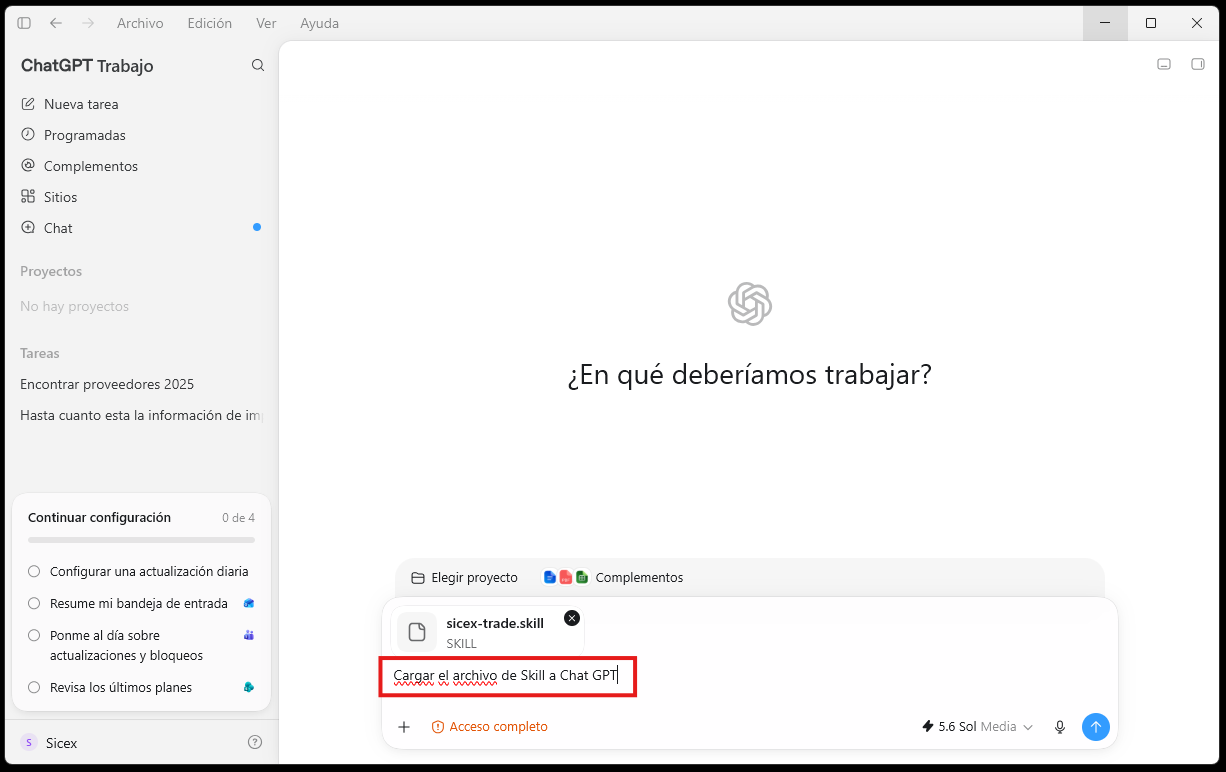The height and width of the screenshot is (772, 1226).
Task: Send the message with blue arrow
Action: click(x=1096, y=727)
